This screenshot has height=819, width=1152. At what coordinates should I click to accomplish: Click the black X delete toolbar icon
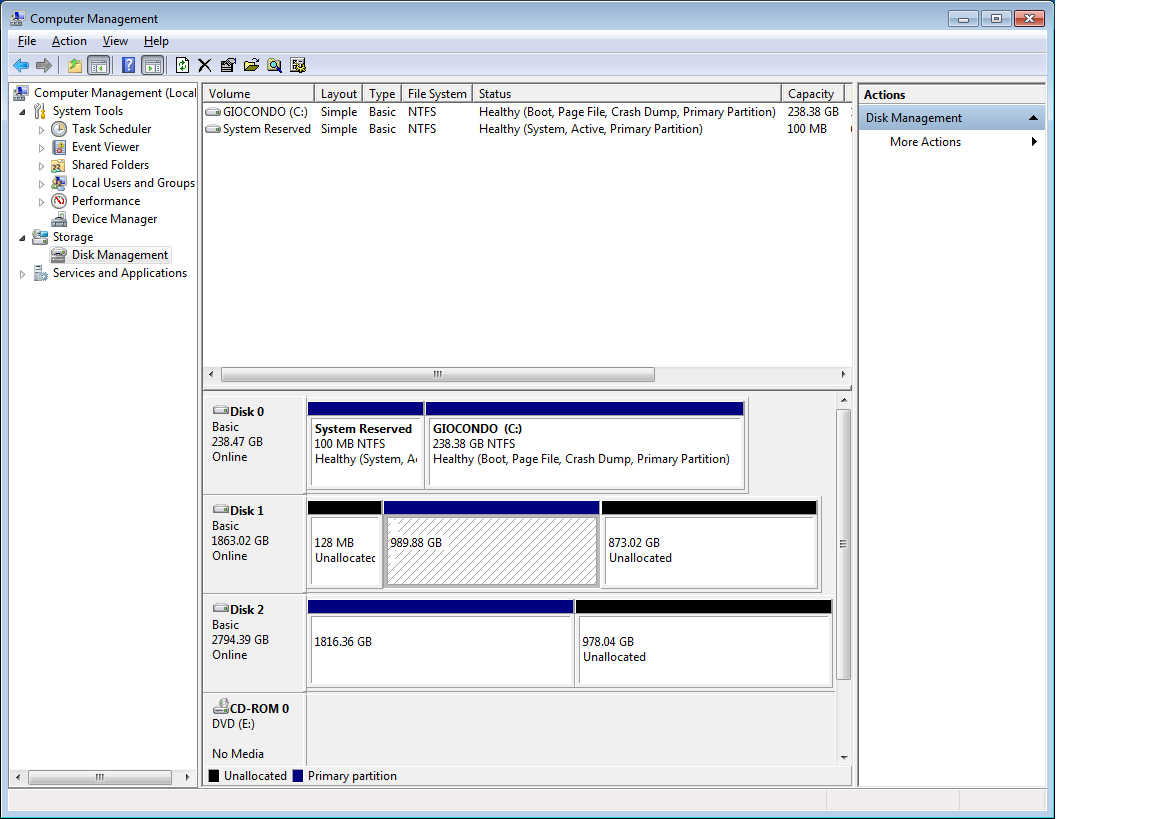point(204,65)
